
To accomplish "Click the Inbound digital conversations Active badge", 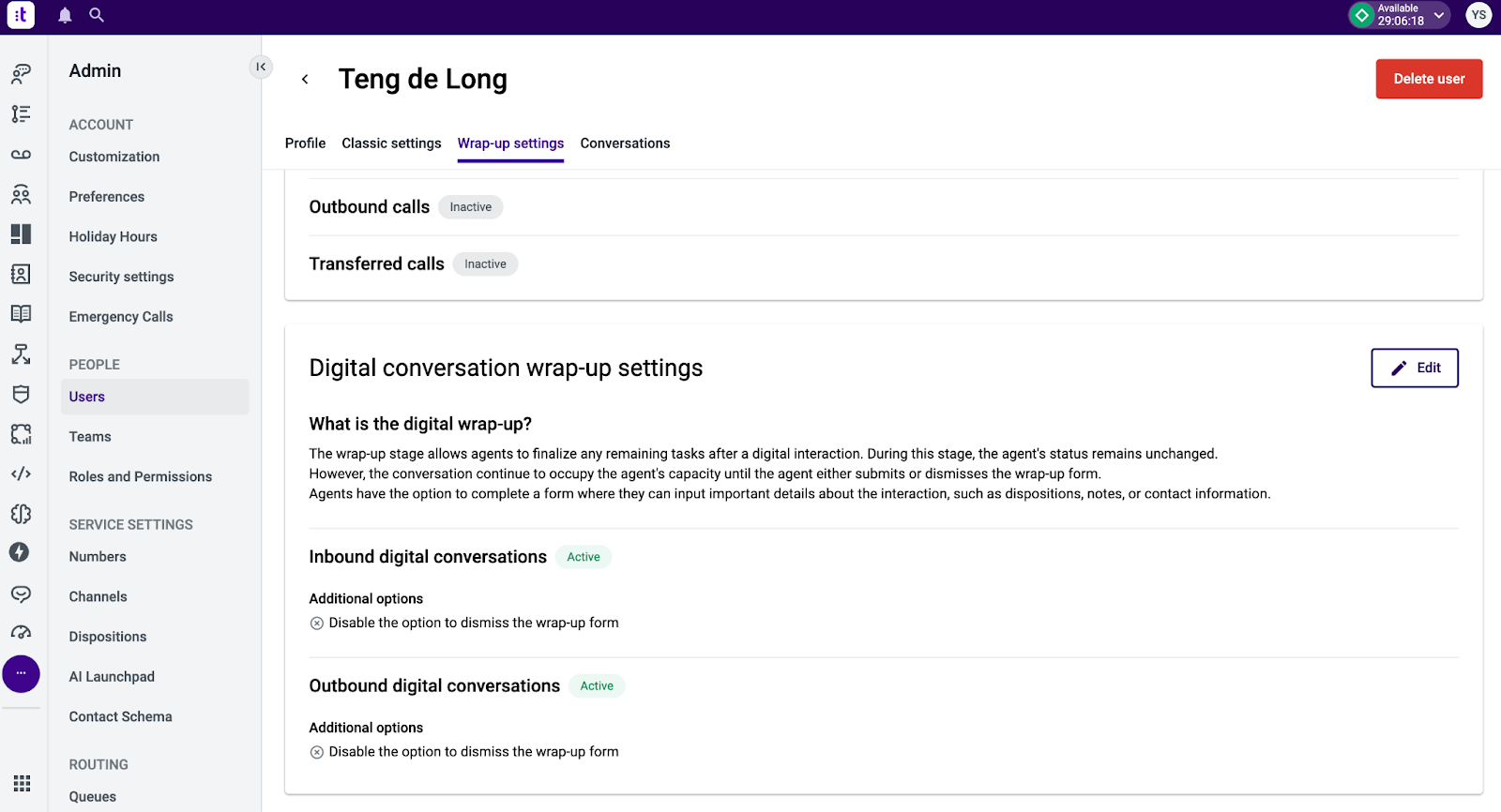I will (584, 557).
